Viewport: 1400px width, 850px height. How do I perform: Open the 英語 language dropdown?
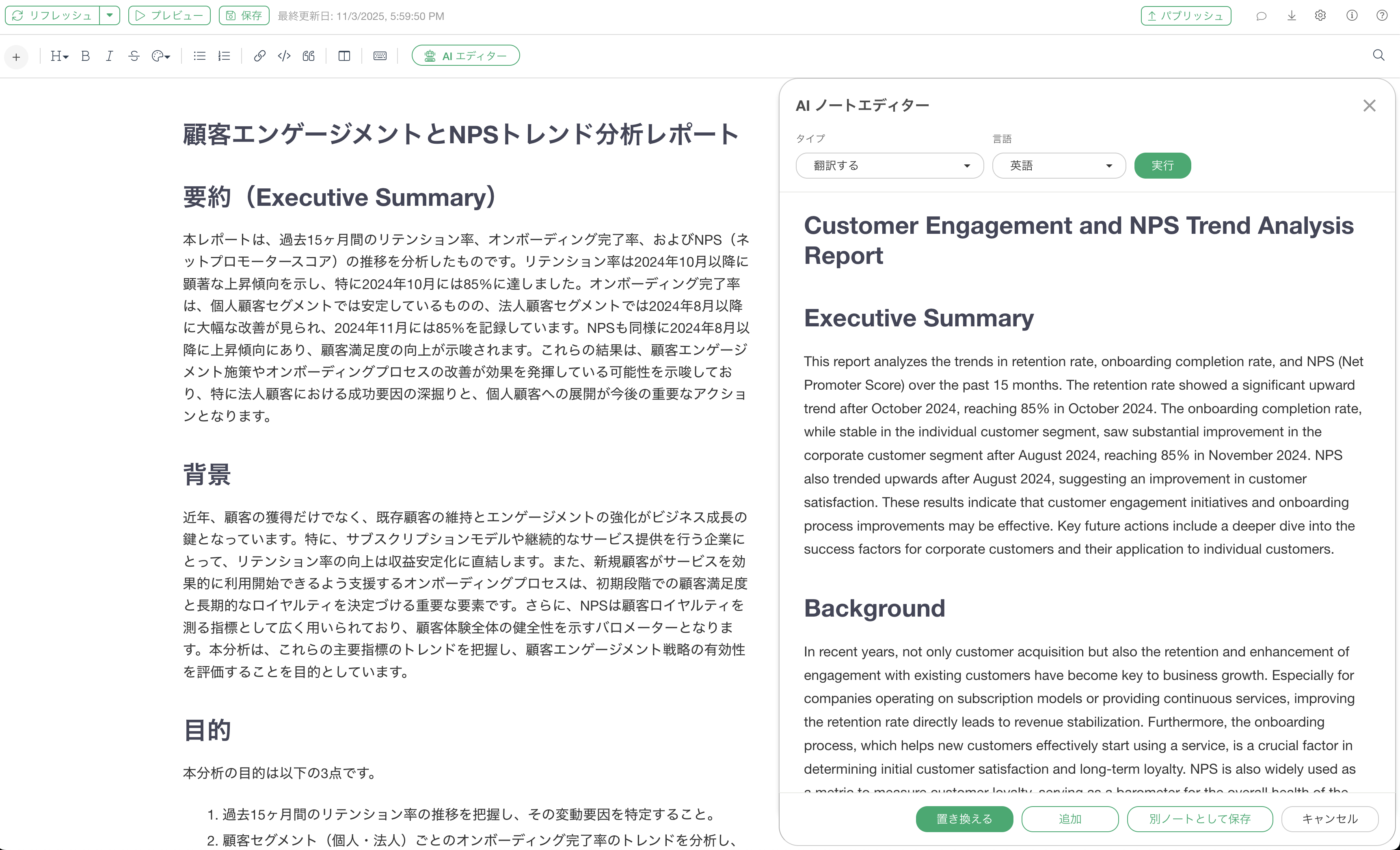[1059, 165]
